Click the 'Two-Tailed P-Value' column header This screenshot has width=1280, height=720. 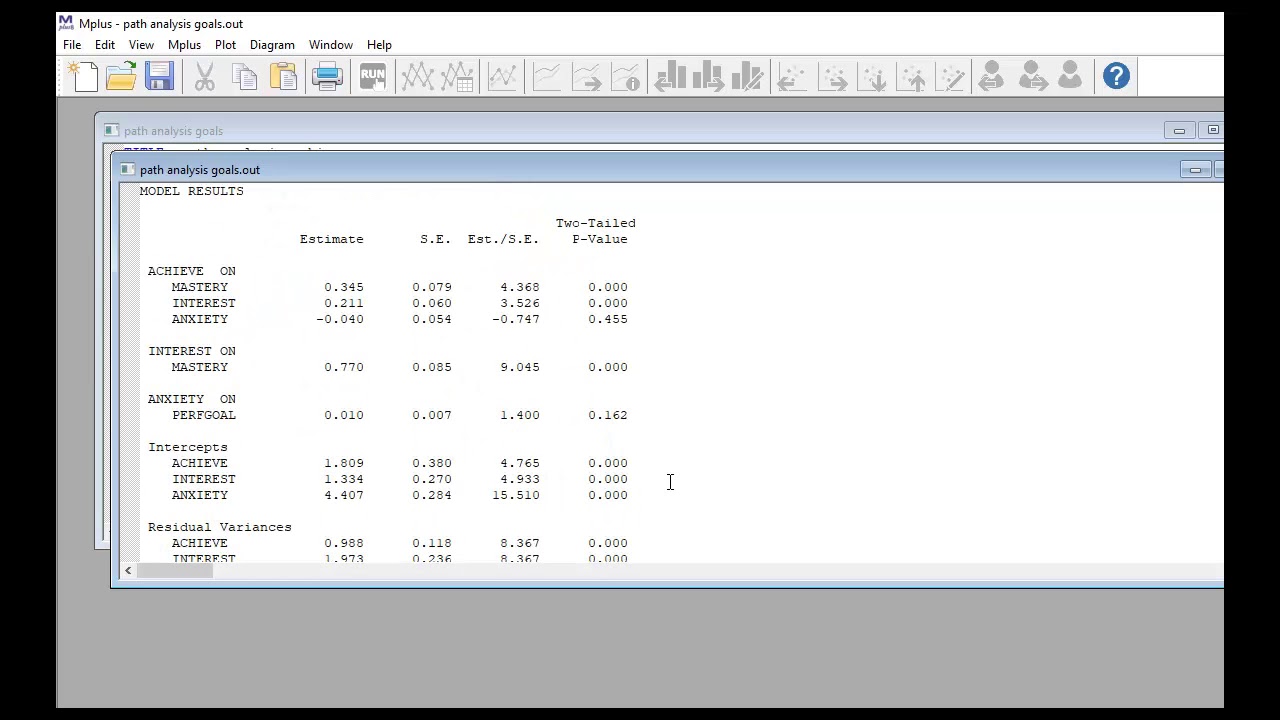point(596,231)
